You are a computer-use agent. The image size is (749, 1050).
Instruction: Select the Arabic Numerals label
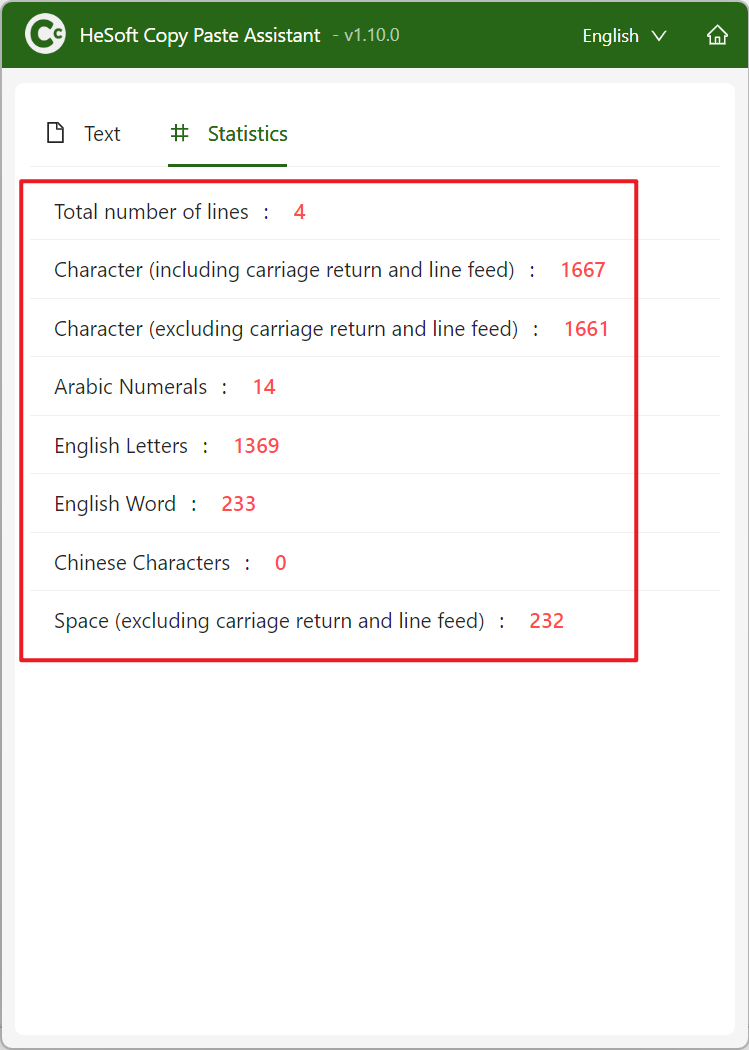(130, 387)
